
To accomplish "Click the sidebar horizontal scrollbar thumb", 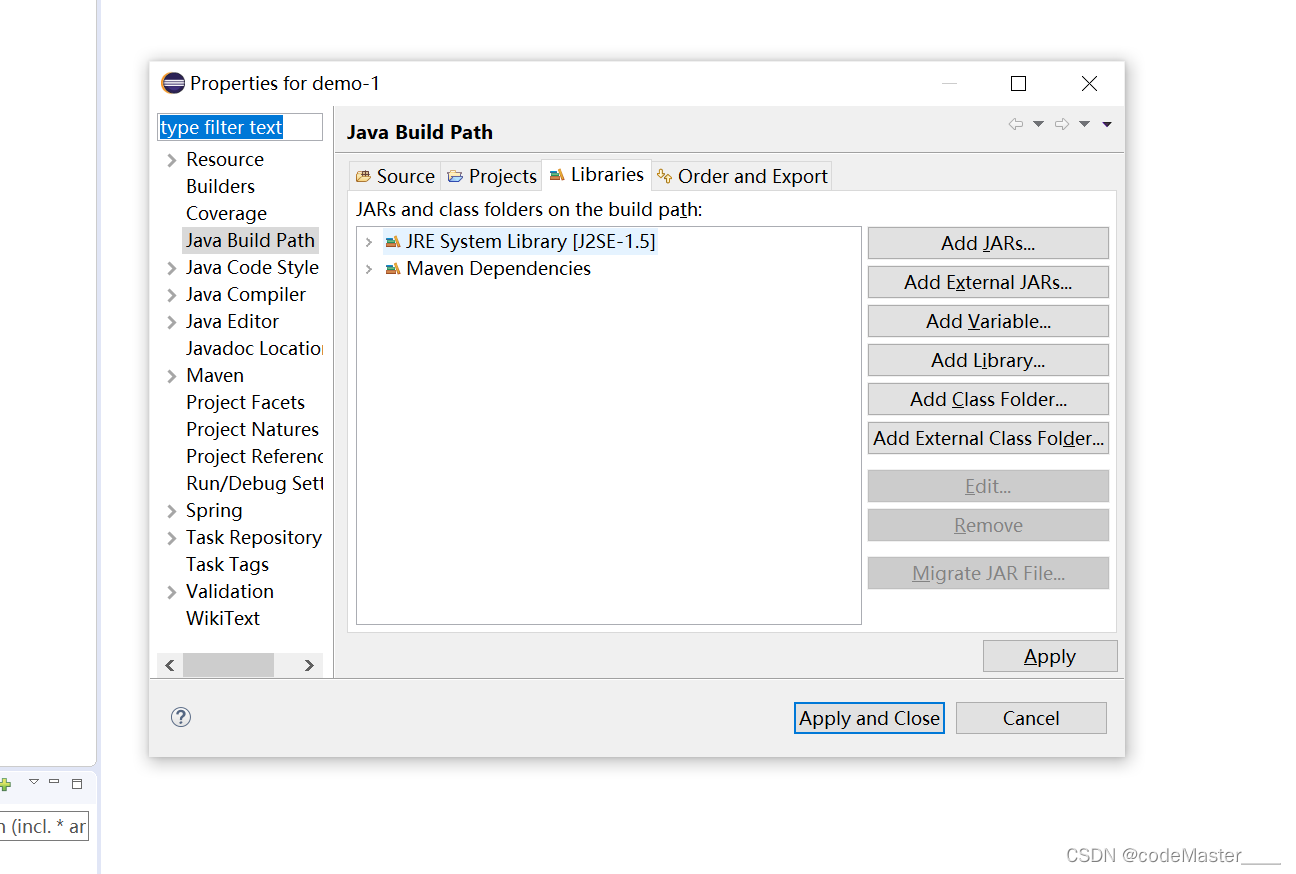I will tap(228, 665).
